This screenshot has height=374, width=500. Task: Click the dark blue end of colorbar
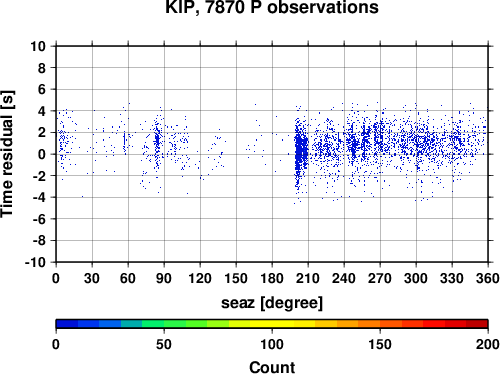[67, 324]
